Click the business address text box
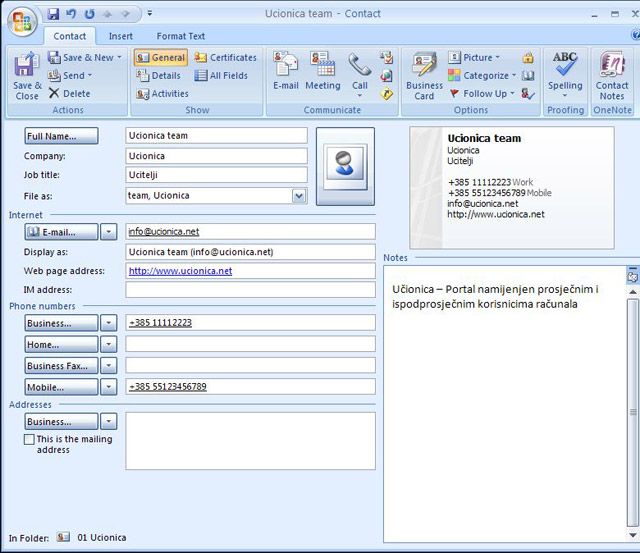Image resolution: width=640 pixels, height=553 pixels. click(250, 441)
